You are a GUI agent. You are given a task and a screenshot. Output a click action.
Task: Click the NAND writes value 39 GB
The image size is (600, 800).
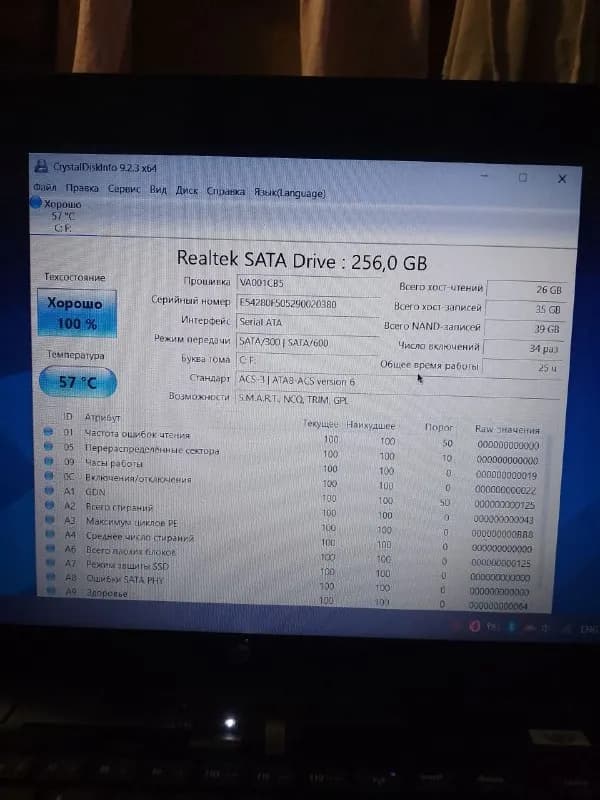coord(523,329)
